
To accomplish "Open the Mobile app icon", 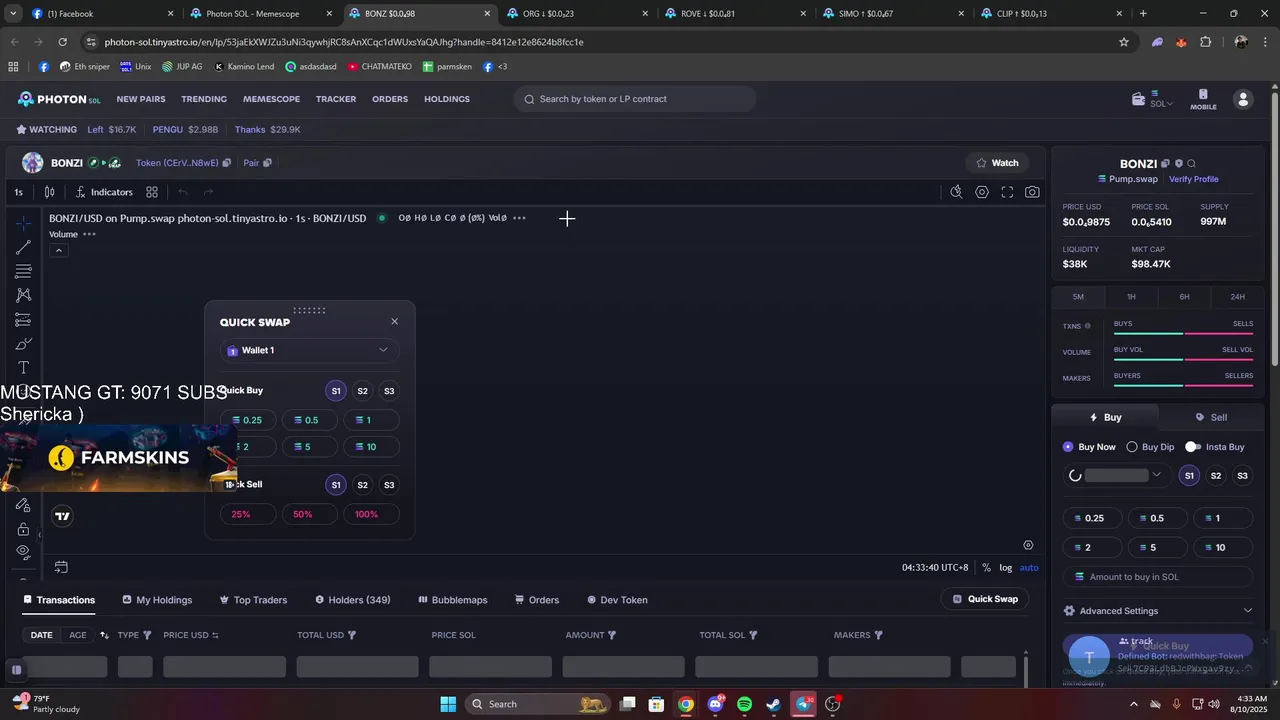I will click(1203, 99).
